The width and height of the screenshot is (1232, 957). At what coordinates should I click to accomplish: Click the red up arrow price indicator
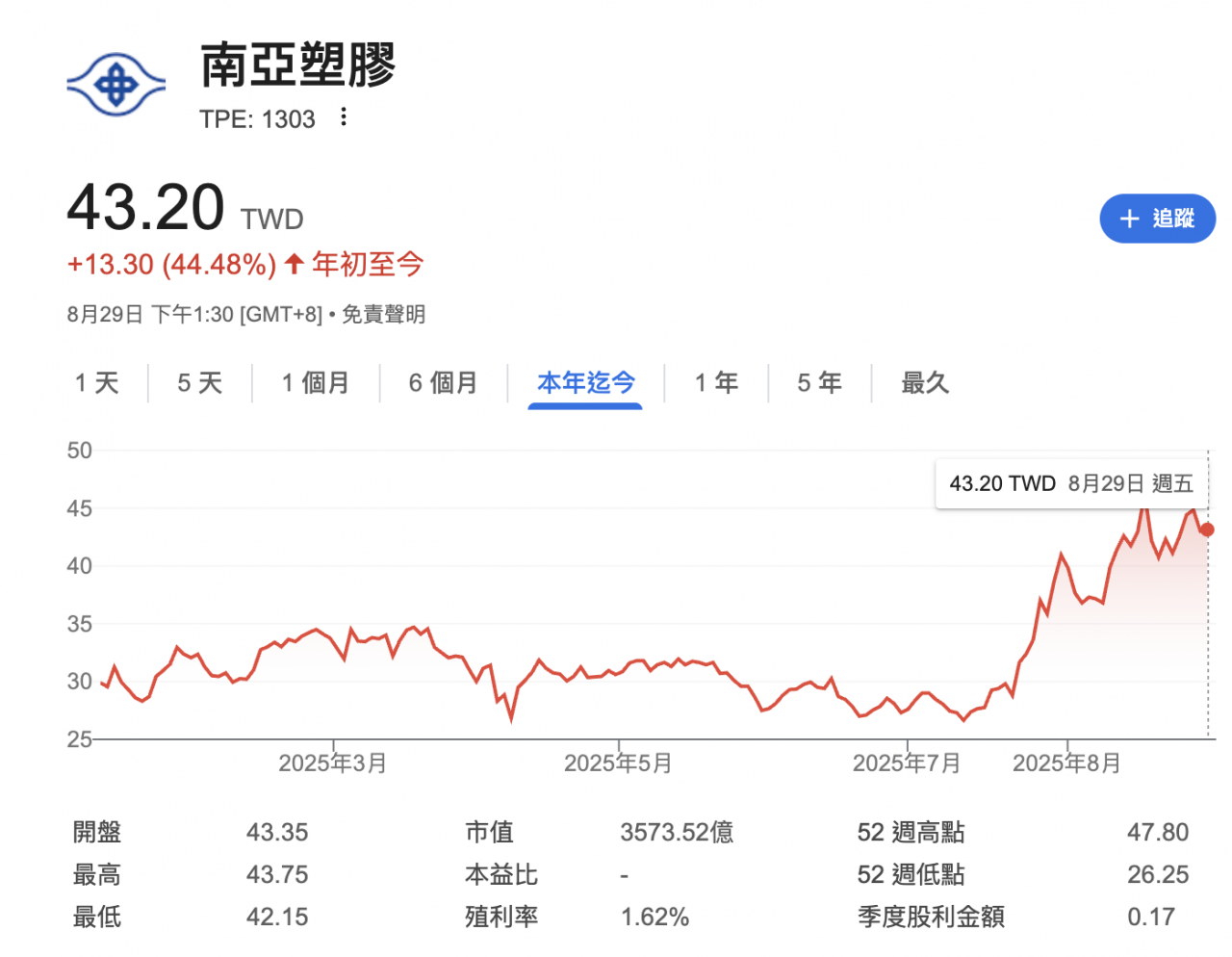point(295,264)
